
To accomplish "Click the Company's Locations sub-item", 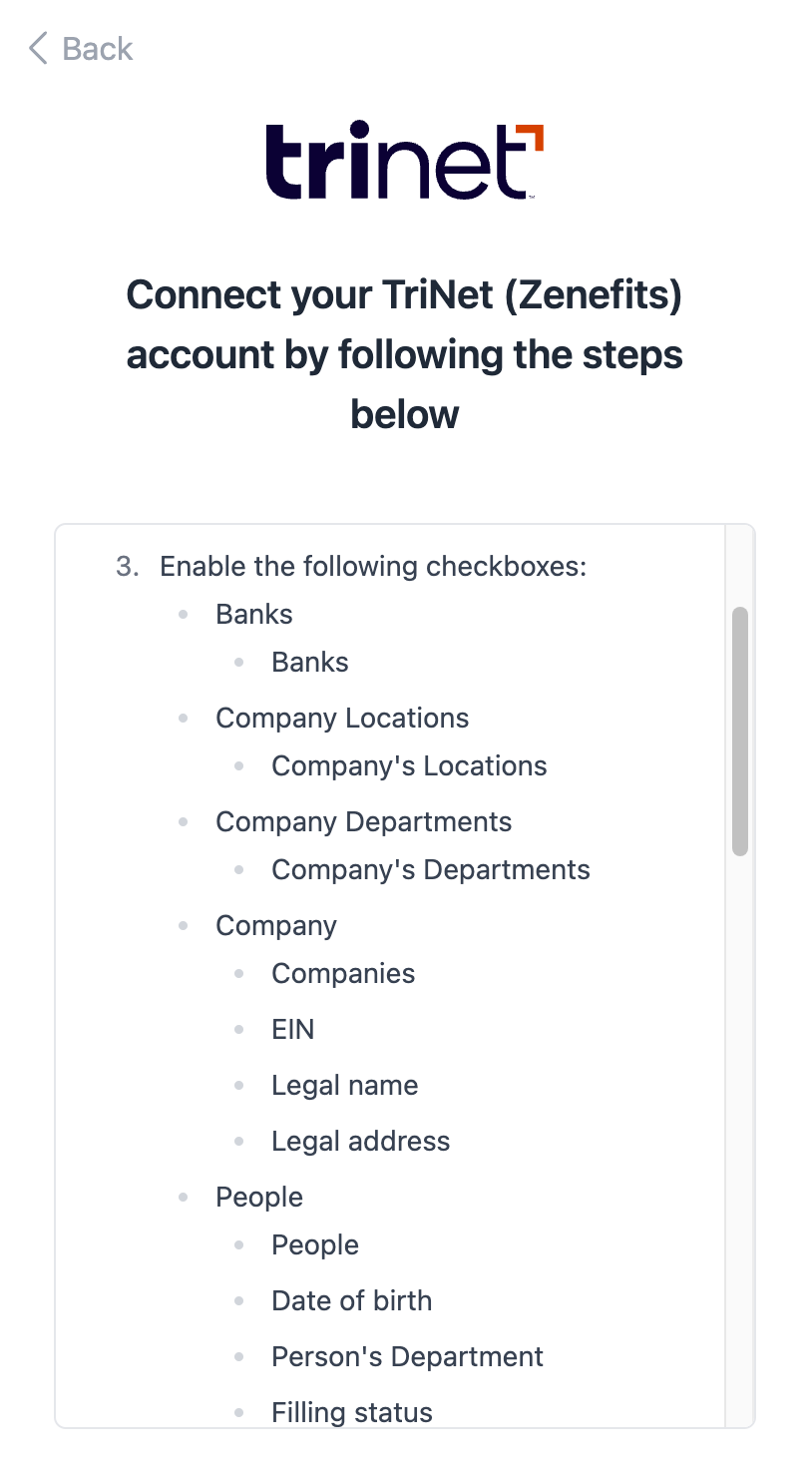I will pyautogui.click(x=409, y=766).
